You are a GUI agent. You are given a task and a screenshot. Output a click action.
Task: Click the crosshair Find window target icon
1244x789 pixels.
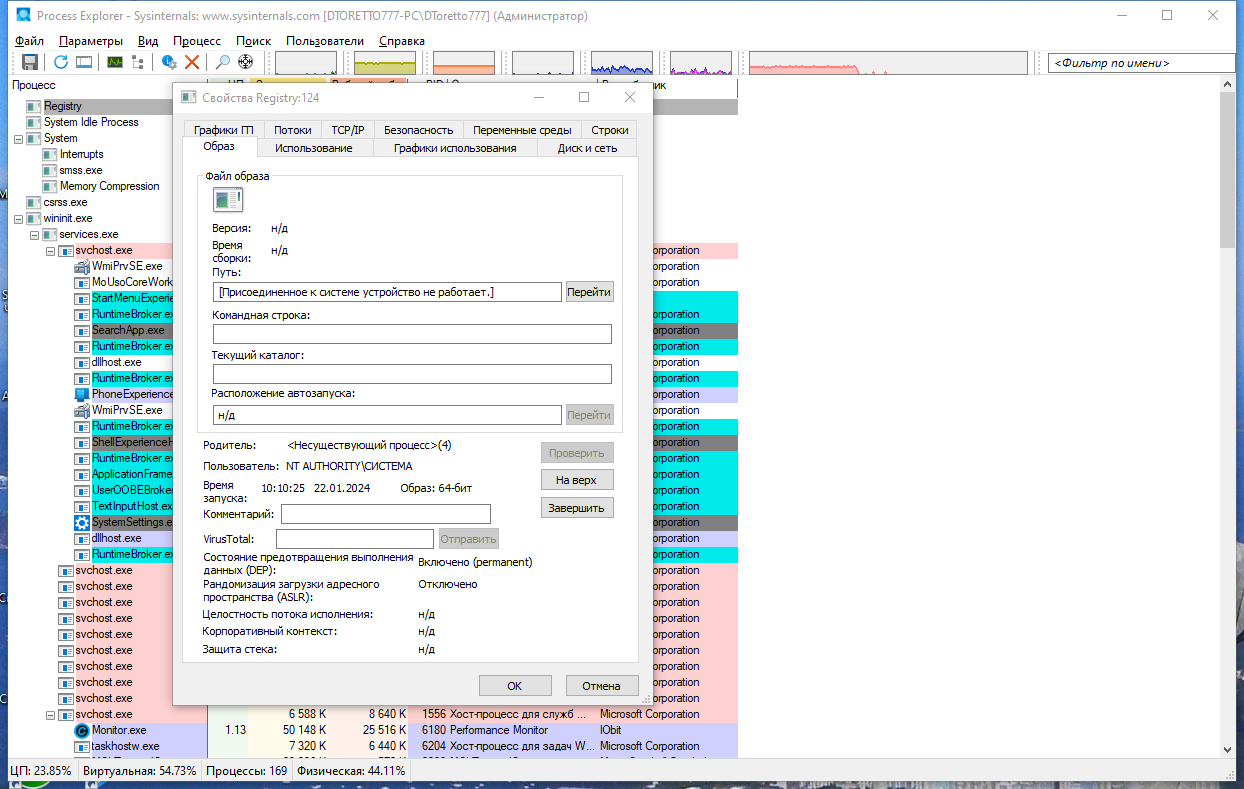coord(246,62)
